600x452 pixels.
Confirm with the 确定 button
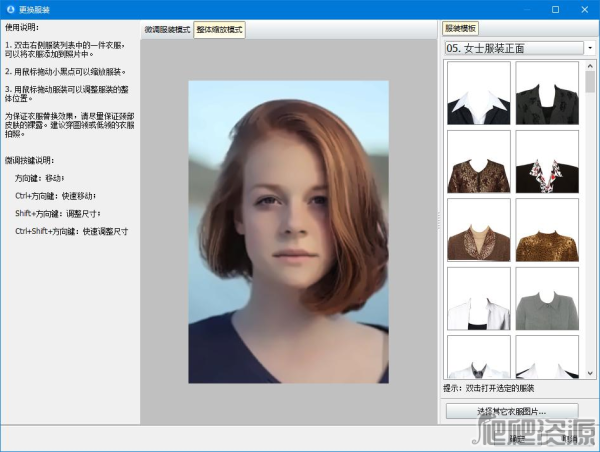coord(517,438)
